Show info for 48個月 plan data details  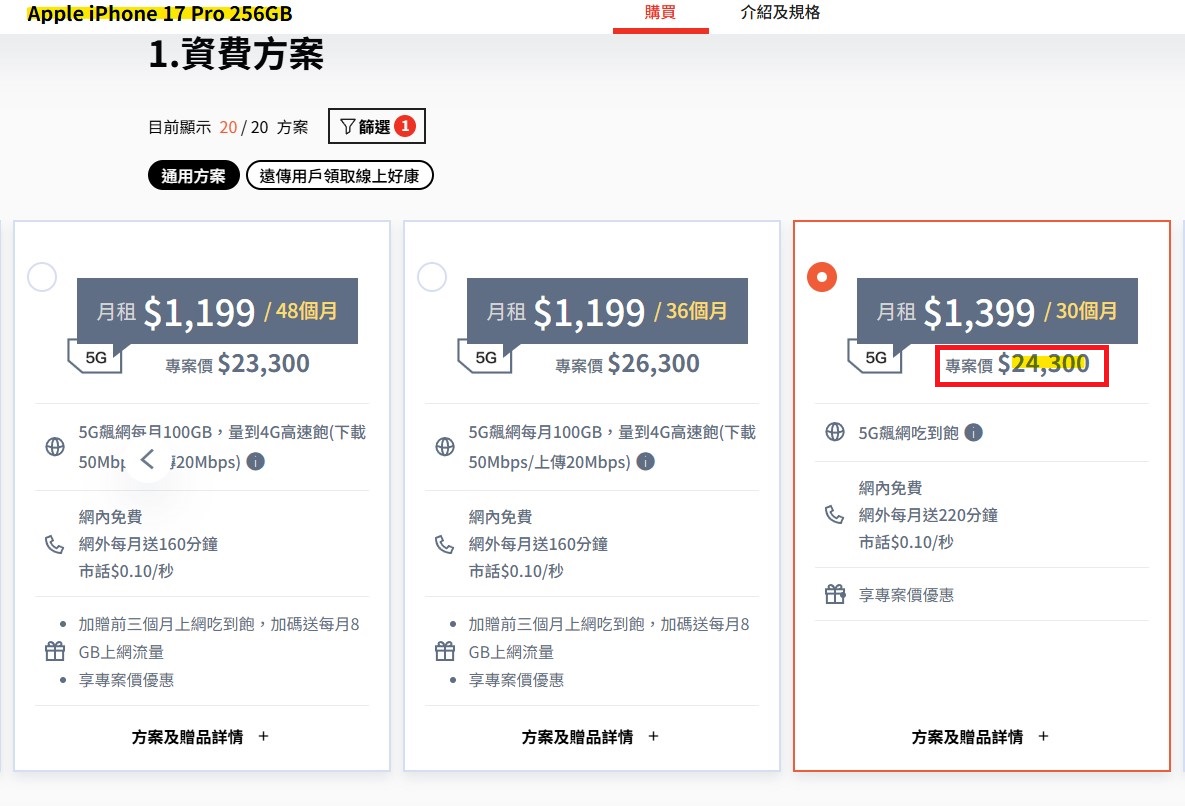pos(256,462)
